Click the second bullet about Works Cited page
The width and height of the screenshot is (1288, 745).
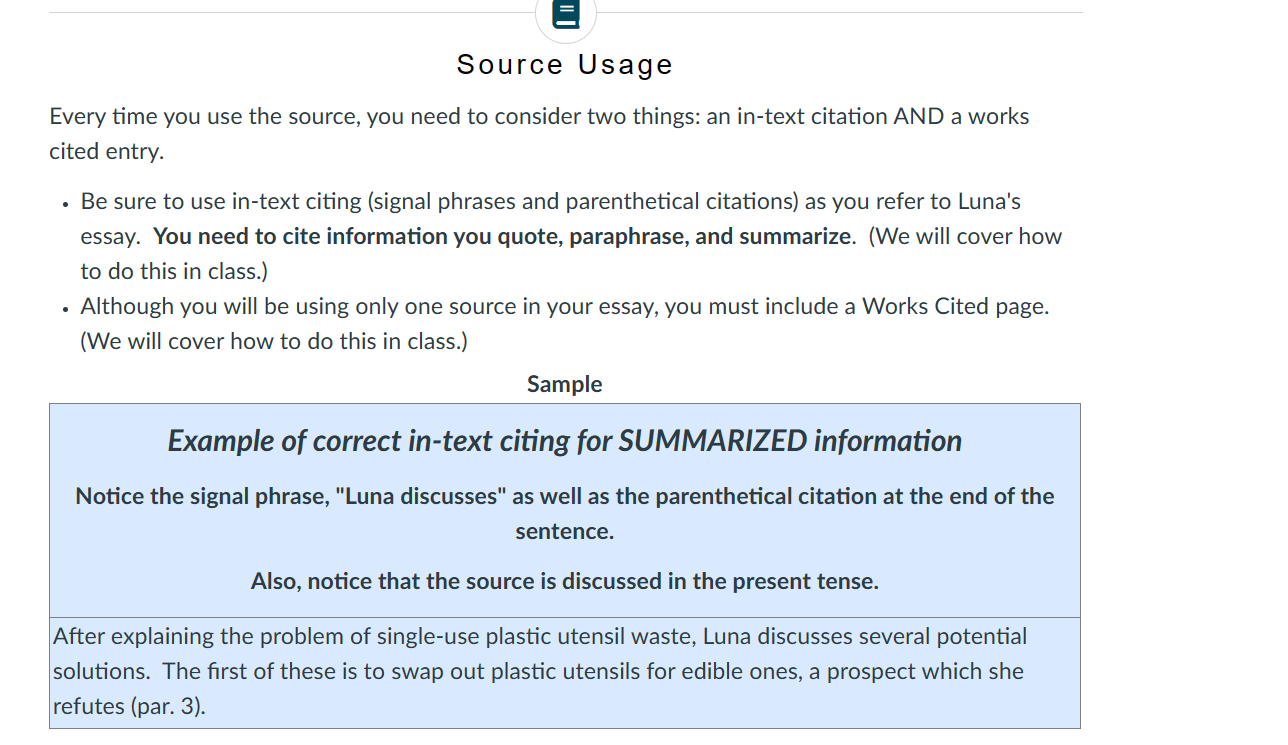565,323
